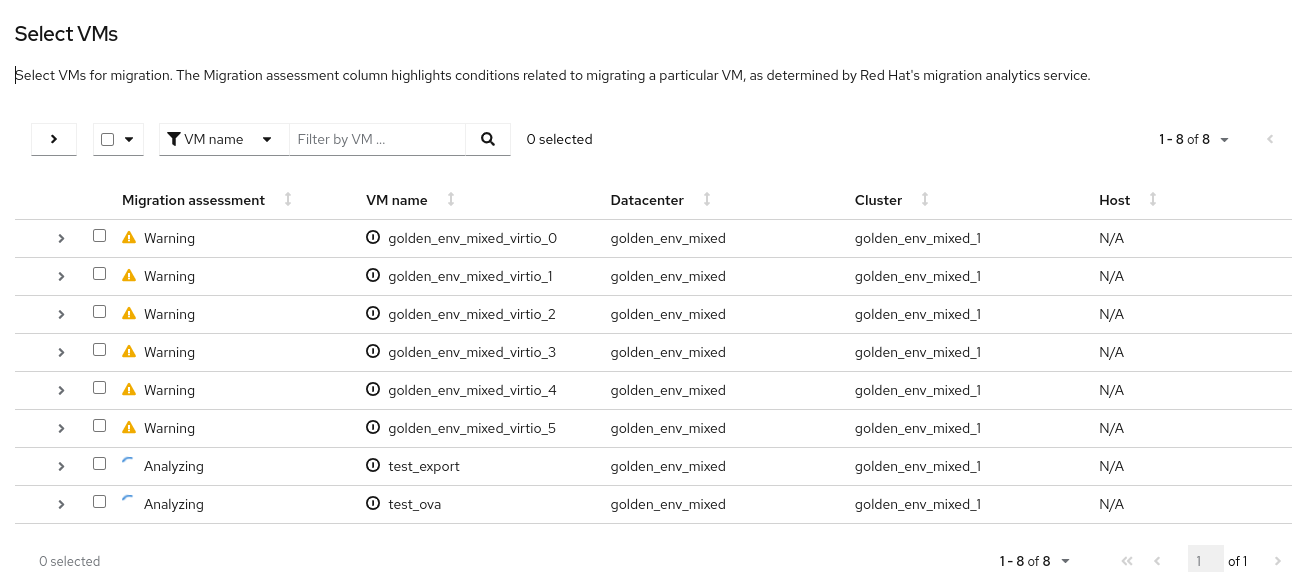Click the search magnifier icon
Screen dimensions: 1292x572
click(488, 140)
